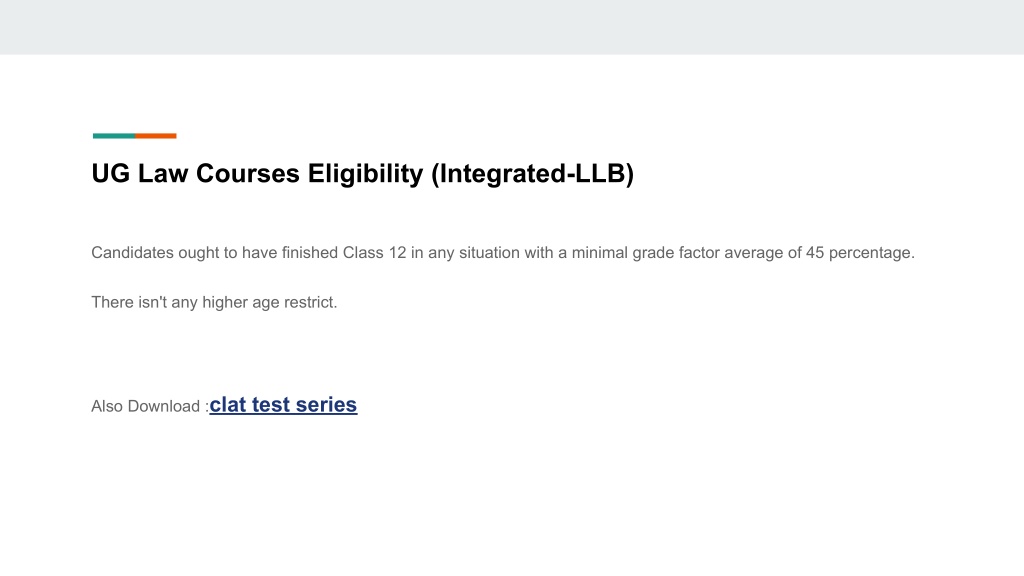This screenshot has height=576, width=1024.
Task: Click the orange segment of accent bar
Action: (x=155, y=136)
